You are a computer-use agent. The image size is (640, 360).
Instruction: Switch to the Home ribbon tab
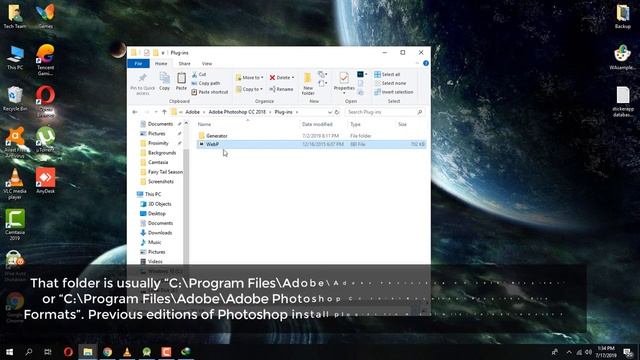point(161,64)
